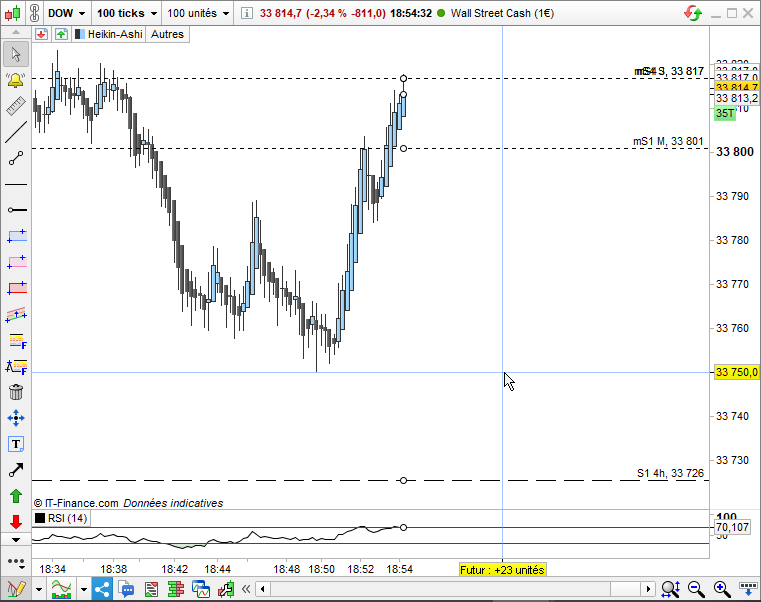Open the news list icon

click(x=151, y=589)
